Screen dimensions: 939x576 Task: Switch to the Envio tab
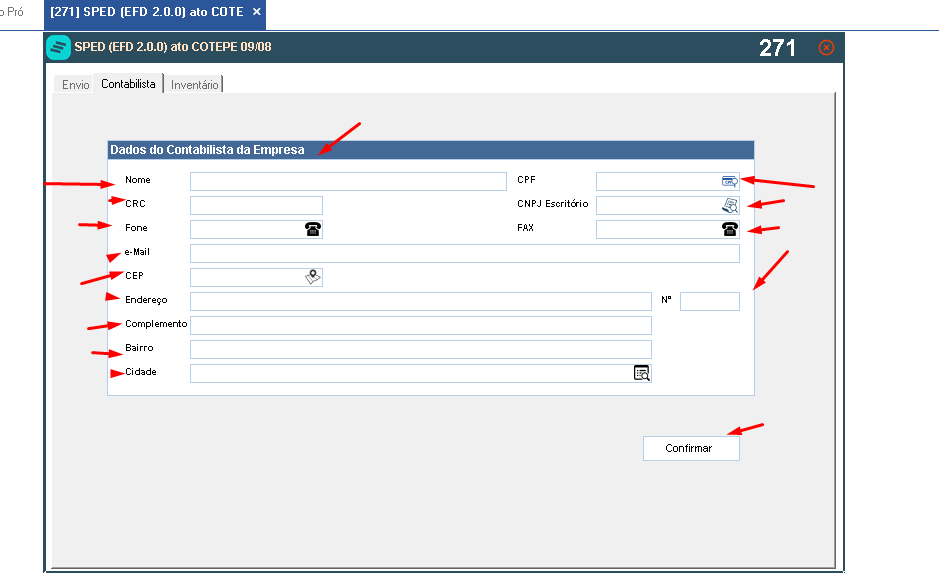point(75,84)
